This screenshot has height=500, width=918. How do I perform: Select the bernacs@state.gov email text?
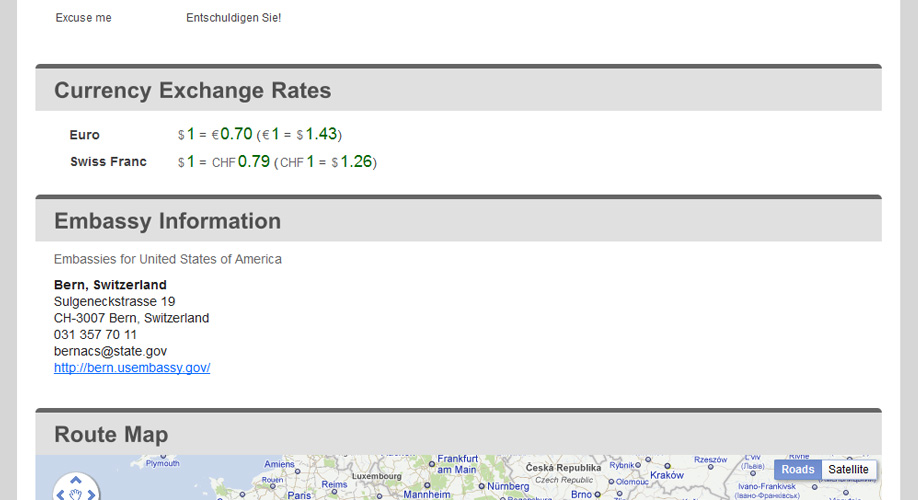coord(110,351)
